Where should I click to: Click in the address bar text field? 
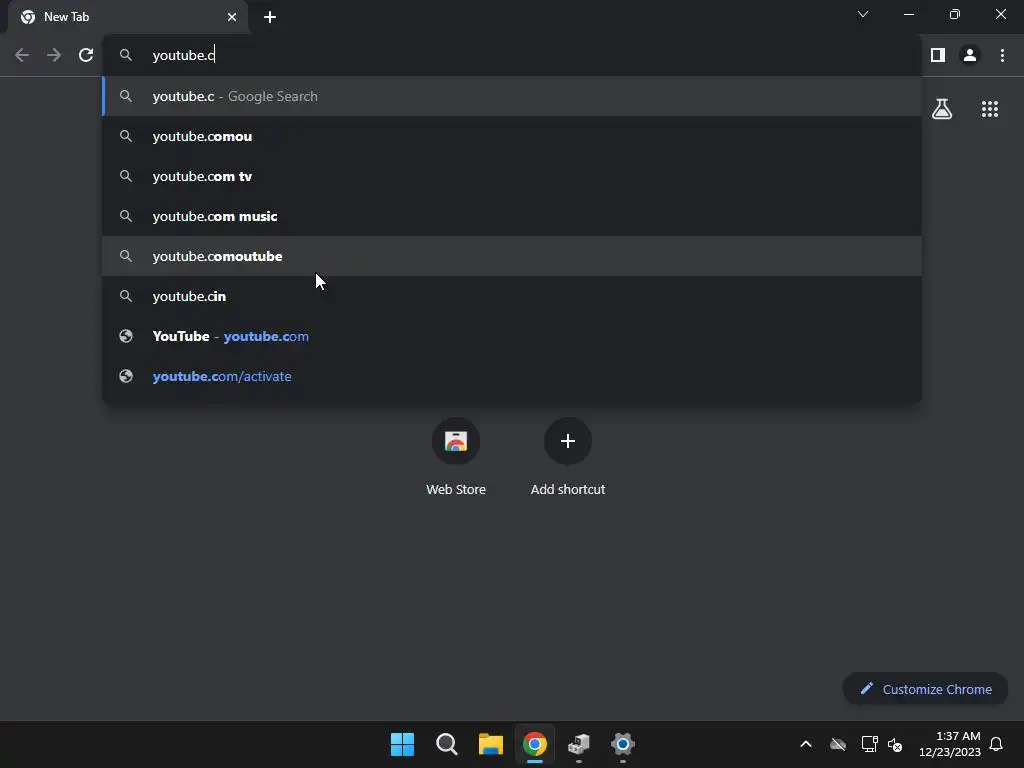(x=511, y=56)
